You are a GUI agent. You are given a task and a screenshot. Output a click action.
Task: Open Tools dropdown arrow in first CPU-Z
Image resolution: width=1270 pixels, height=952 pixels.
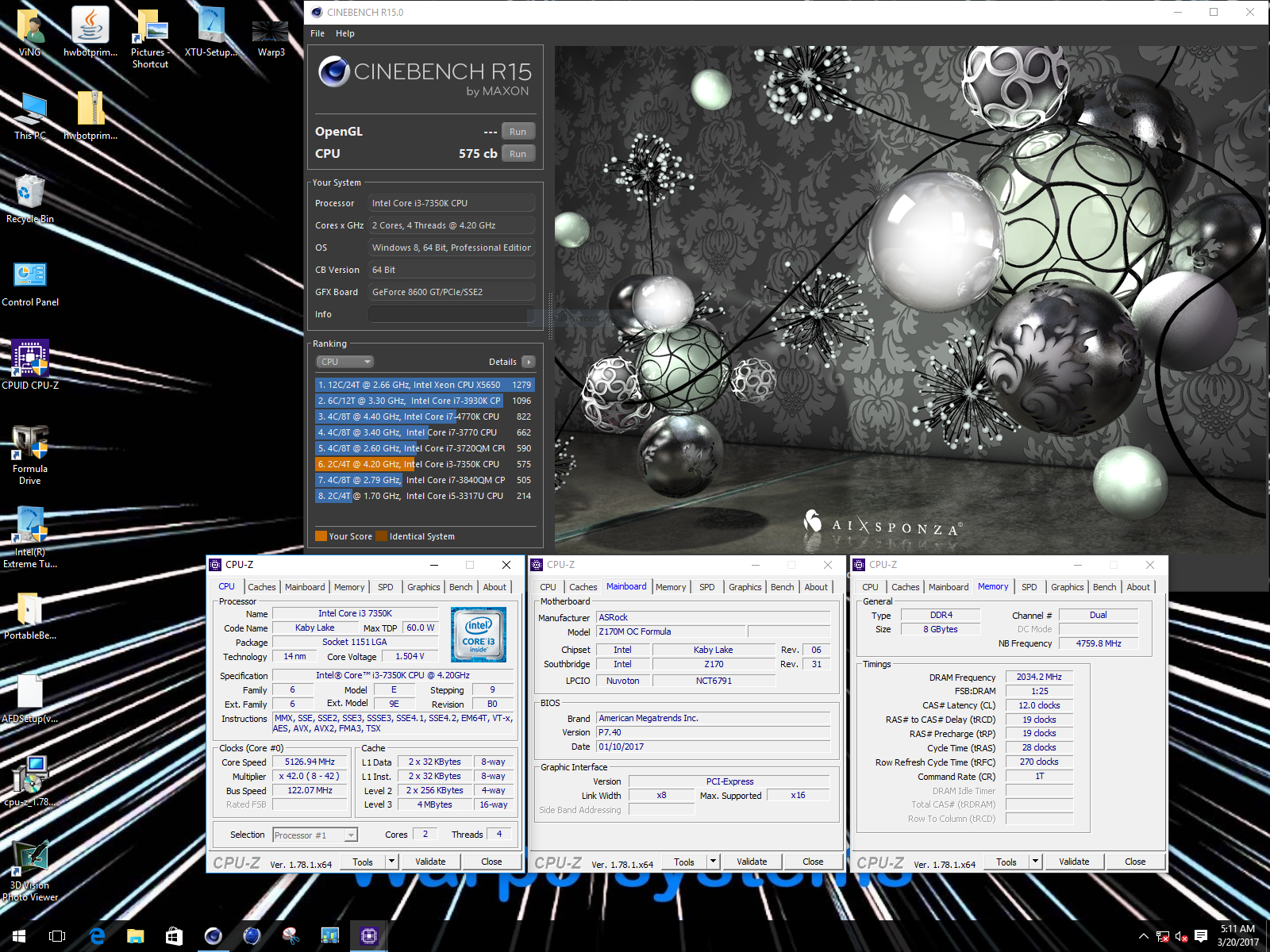391,862
